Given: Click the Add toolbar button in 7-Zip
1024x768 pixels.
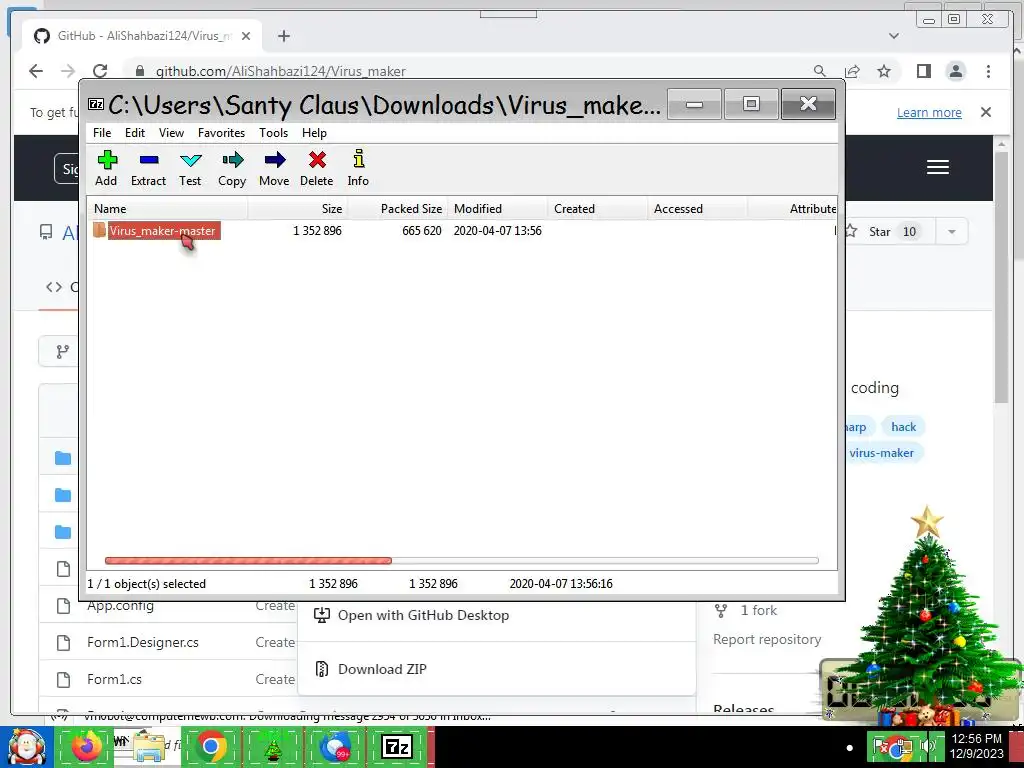Looking at the screenshot, I should (106, 168).
